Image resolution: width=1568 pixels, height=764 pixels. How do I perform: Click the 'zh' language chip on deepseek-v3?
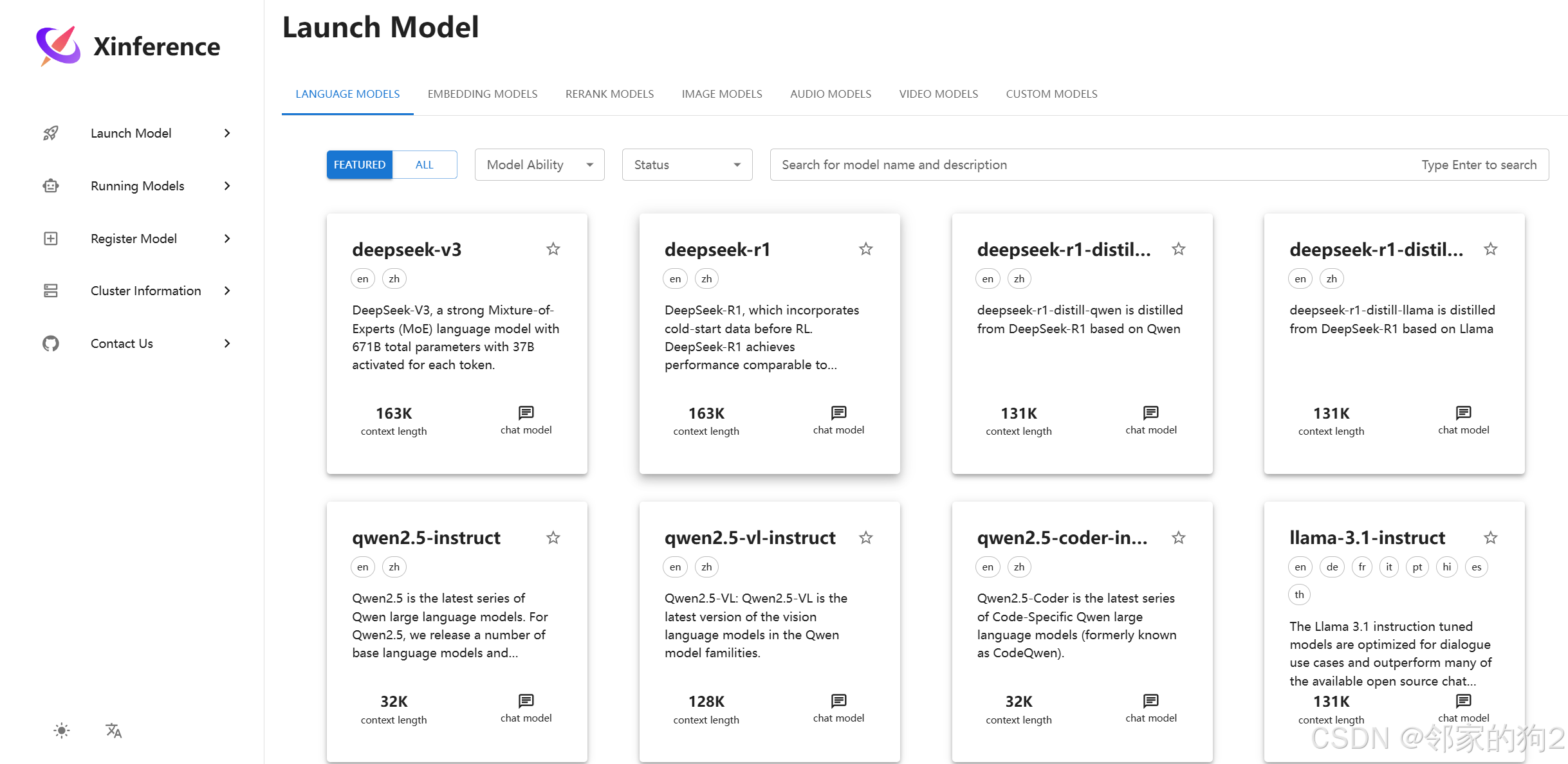pos(394,278)
